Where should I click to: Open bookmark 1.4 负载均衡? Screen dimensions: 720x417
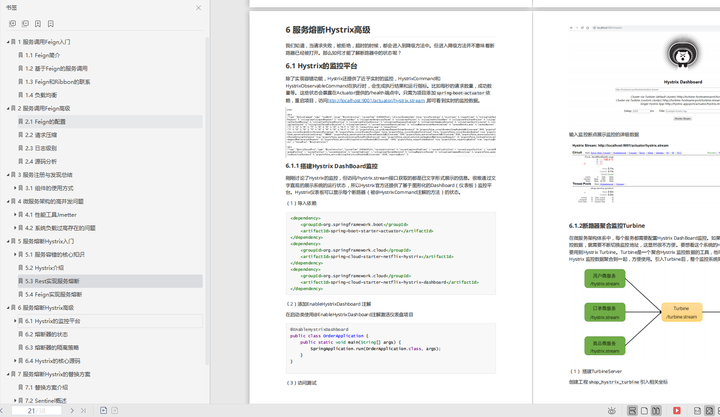point(41,95)
